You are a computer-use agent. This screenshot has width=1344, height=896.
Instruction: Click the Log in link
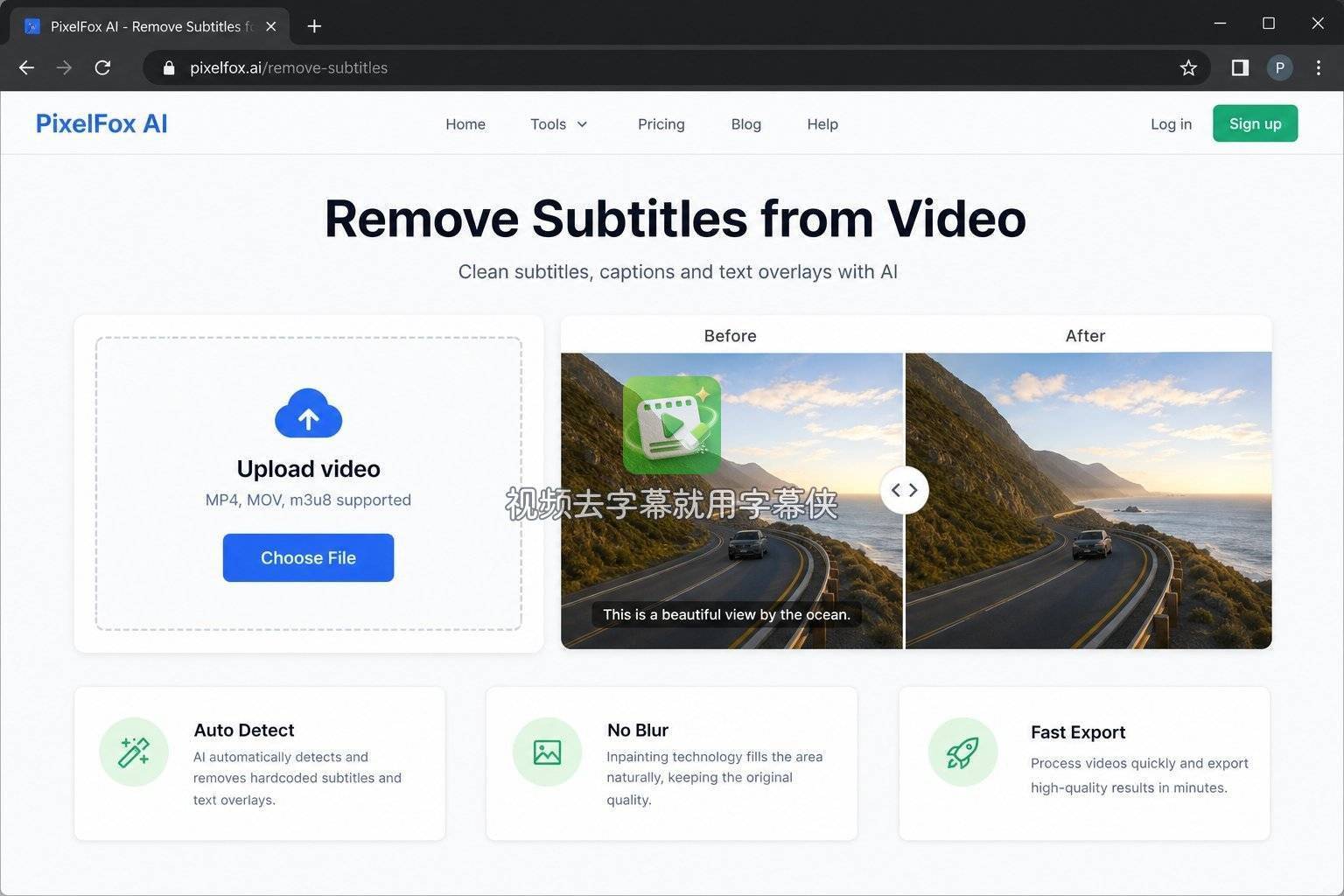tap(1171, 124)
